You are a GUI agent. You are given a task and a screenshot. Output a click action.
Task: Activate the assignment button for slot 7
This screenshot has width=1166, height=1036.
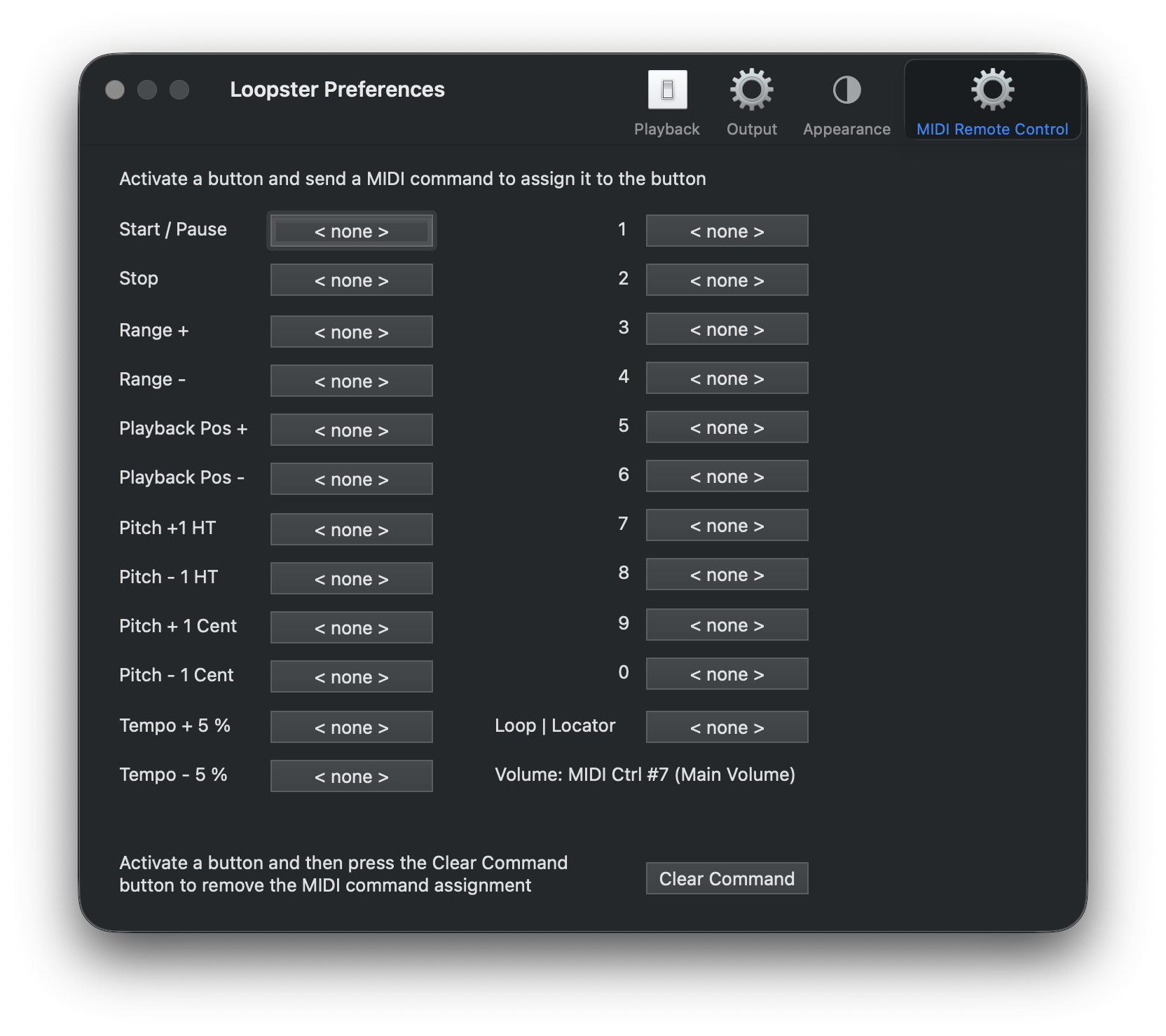tap(727, 525)
